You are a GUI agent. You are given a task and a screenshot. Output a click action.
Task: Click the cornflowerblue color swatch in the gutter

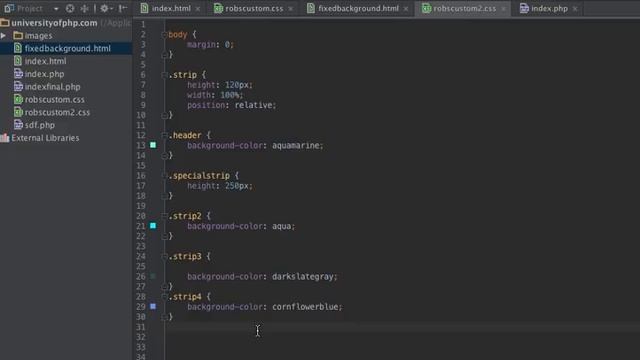coord(153,306)
